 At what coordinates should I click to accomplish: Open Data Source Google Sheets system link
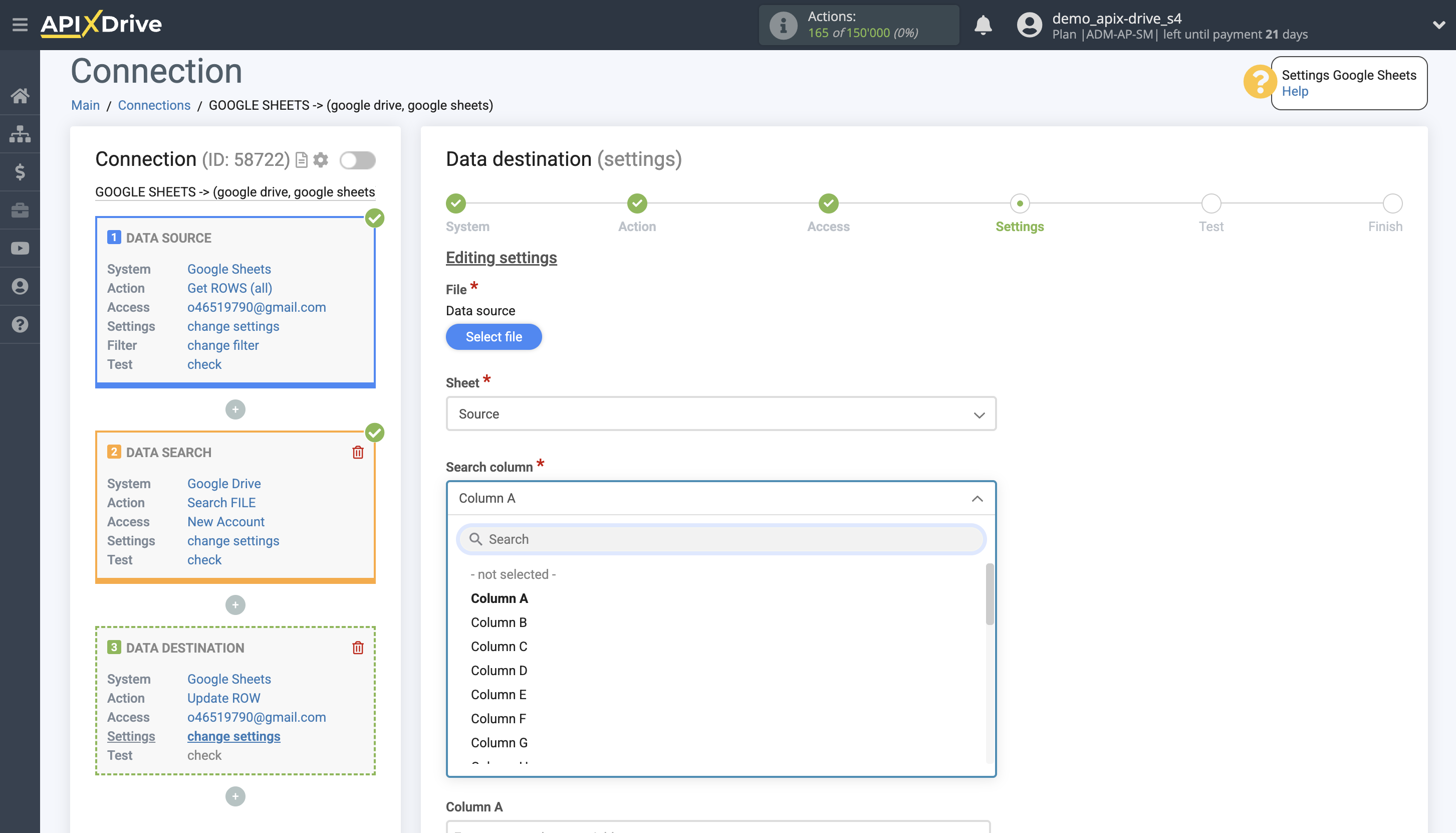click(x=229, y=269)
